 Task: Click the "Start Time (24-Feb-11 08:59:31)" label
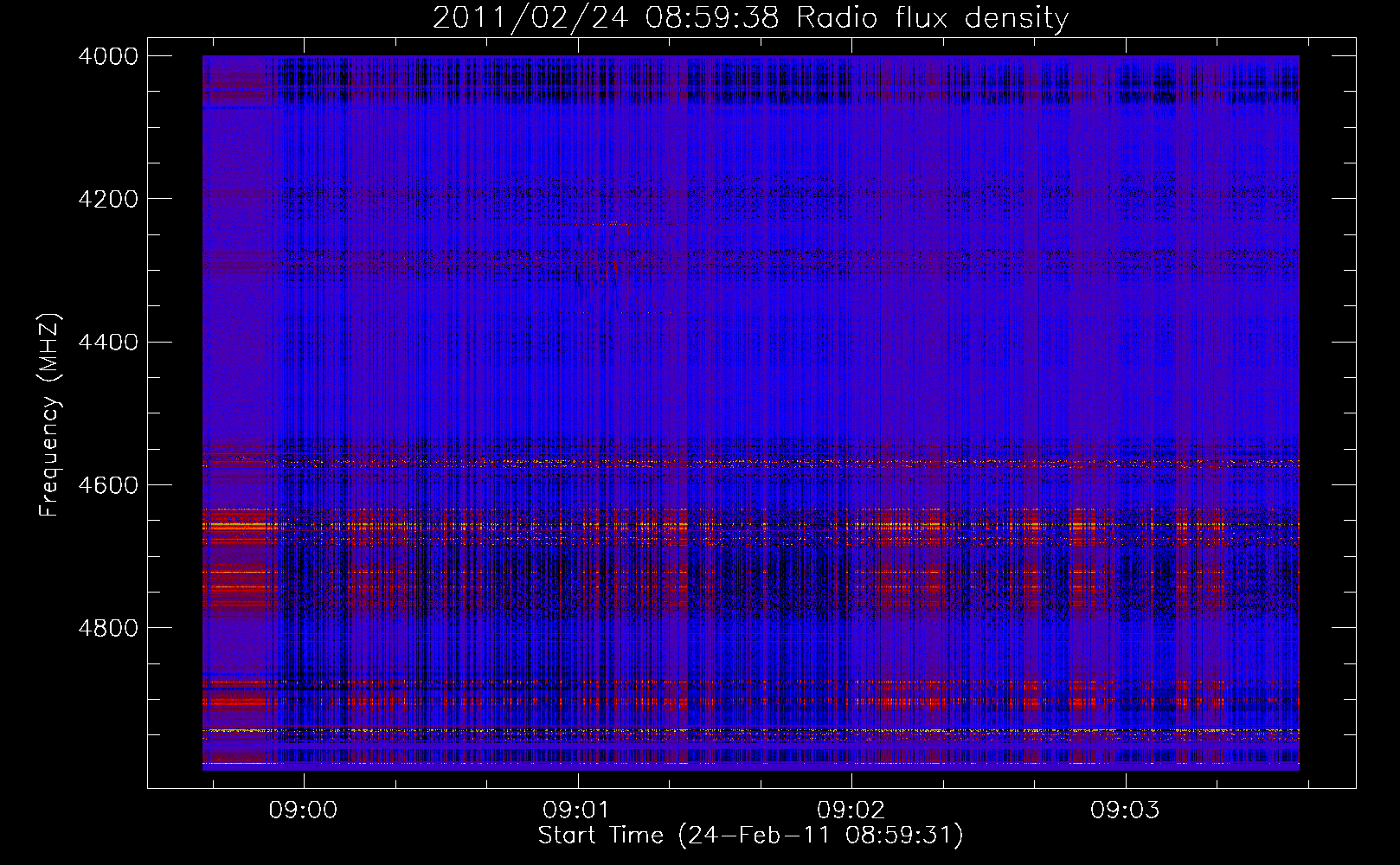tap(750, 836)
